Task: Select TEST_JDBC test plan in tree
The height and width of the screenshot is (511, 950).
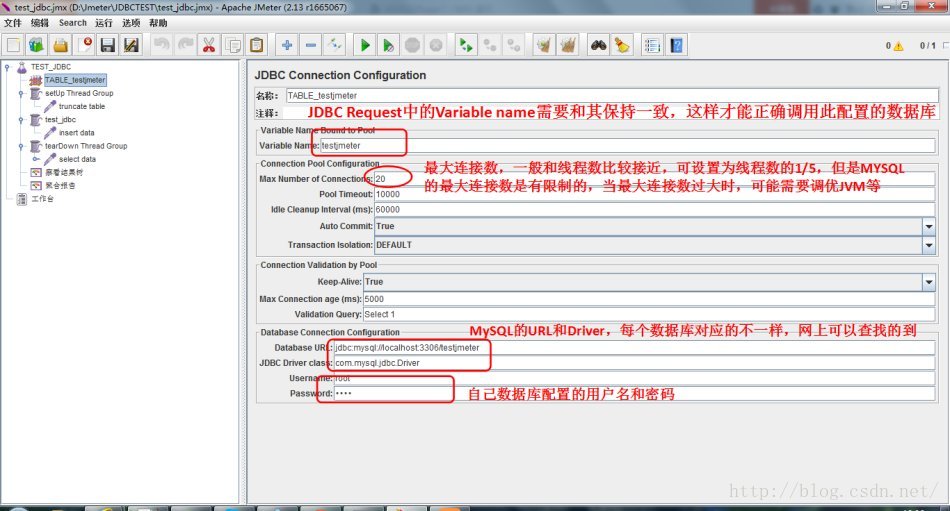Action: point(51,67)
